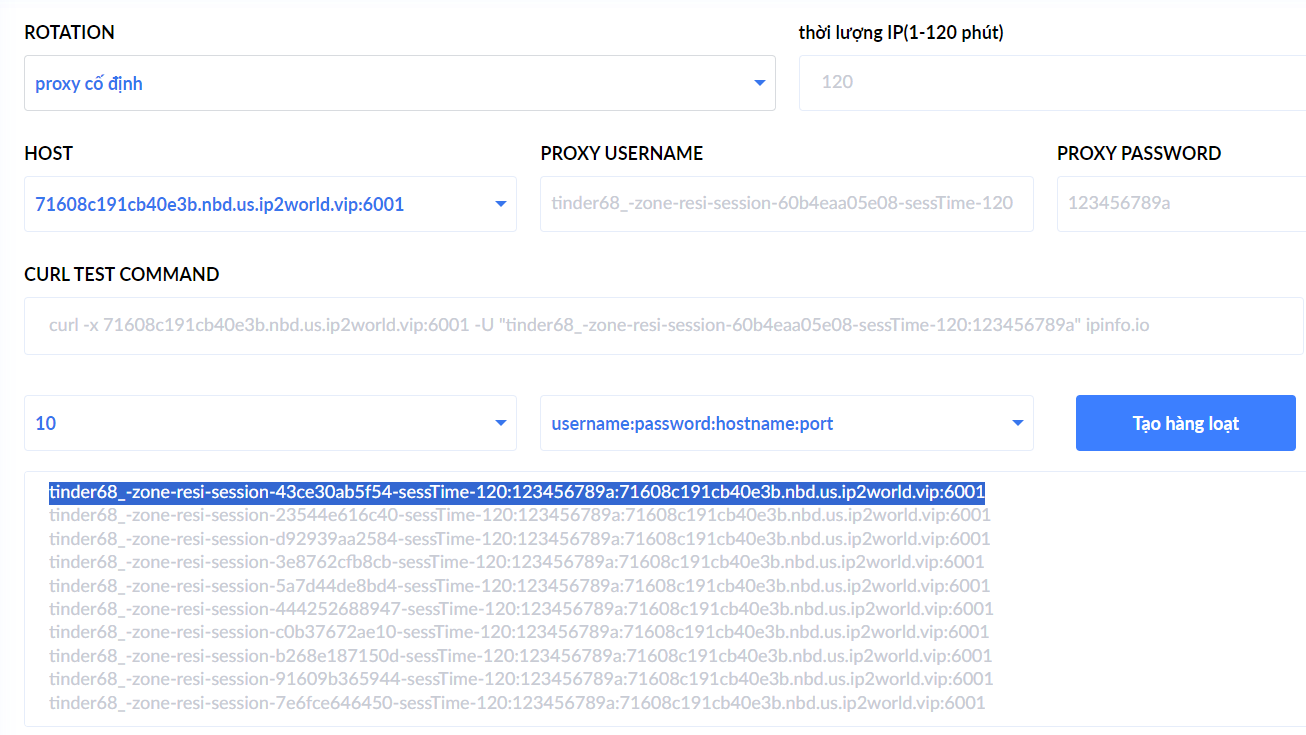Open the ROTATION dropdown showing proxy cố định
The height and width of the screenshot is (735, 1306).
tap(400, 83)
